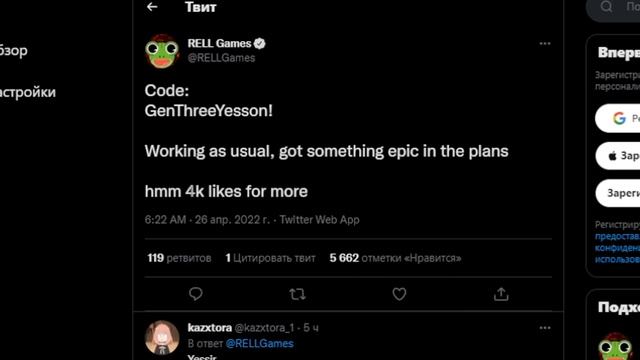Like the tweet with the heart icon
The width and height of the screenshot is (640, 360).
(399, 294)
